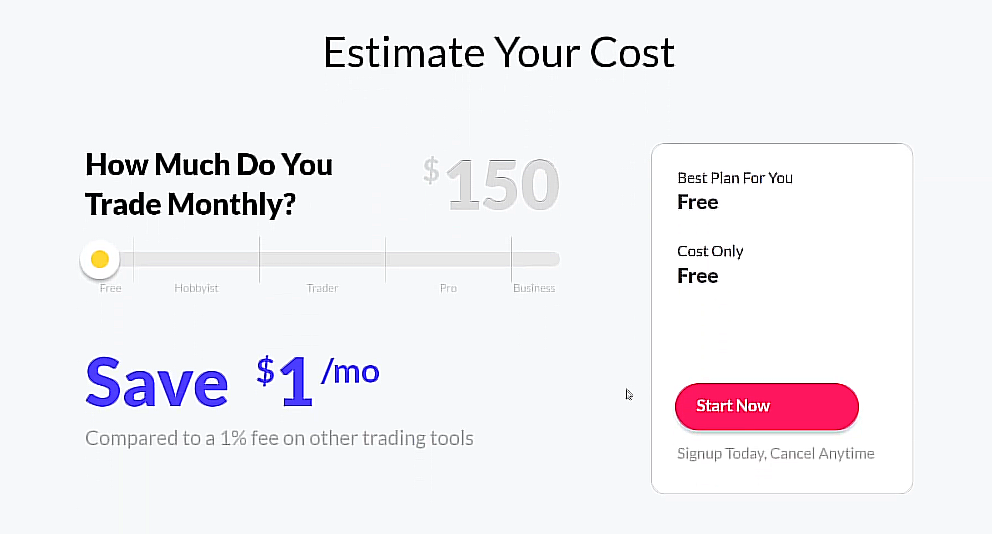The height and width of the screenshot is (534, 992).
Task: Click 'How Much Do You Trade Monthly?' heading
Action: pos(209,184)
